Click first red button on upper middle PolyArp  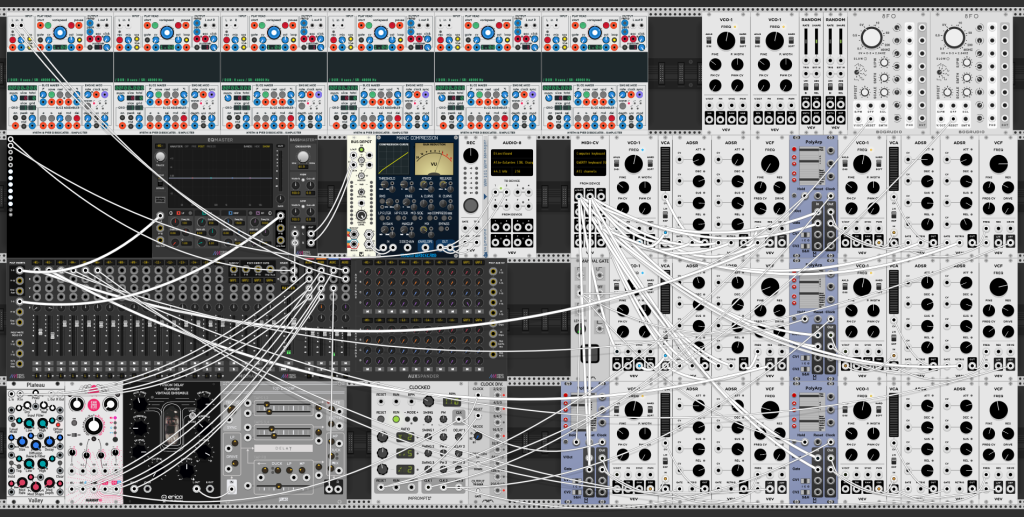pyautogui.click(x=794, y=149)
